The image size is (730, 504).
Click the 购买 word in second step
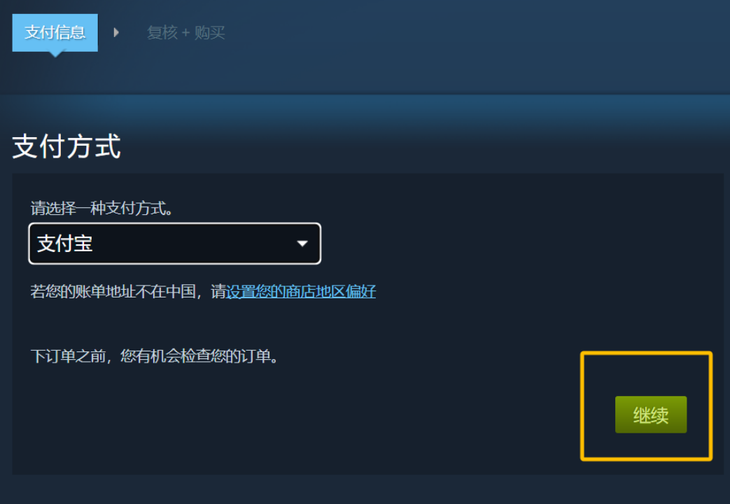point(210,33)
